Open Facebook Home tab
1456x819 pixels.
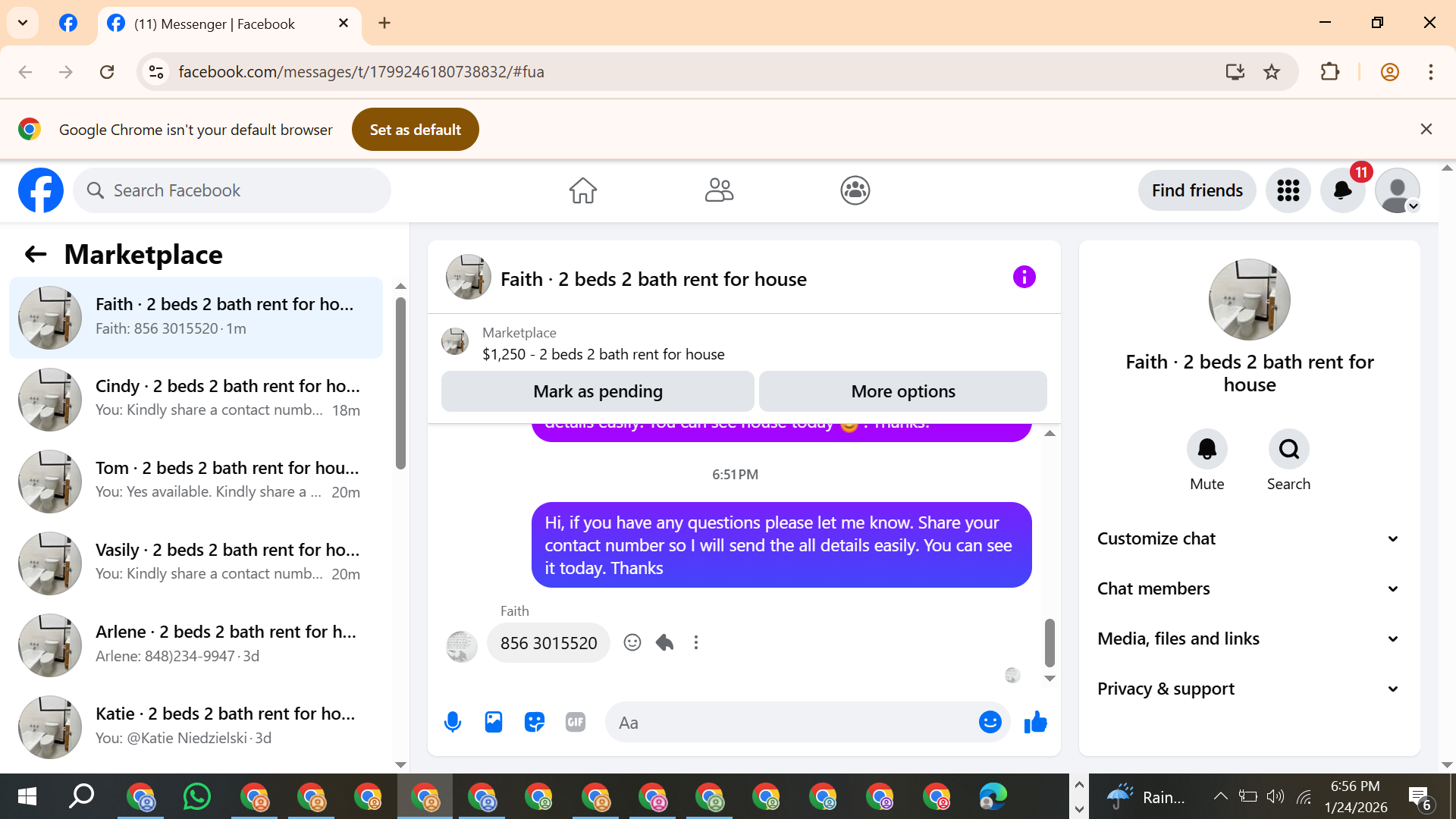[582, 190]
